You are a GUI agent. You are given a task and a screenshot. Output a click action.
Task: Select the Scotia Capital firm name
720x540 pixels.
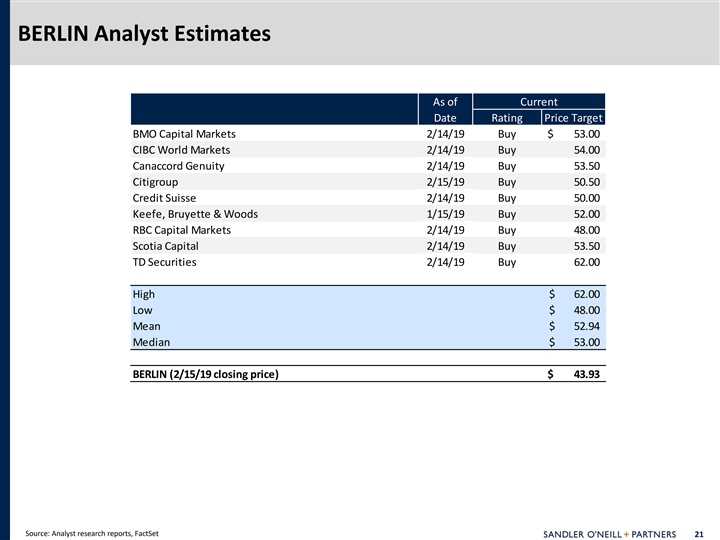coord(165,246)
